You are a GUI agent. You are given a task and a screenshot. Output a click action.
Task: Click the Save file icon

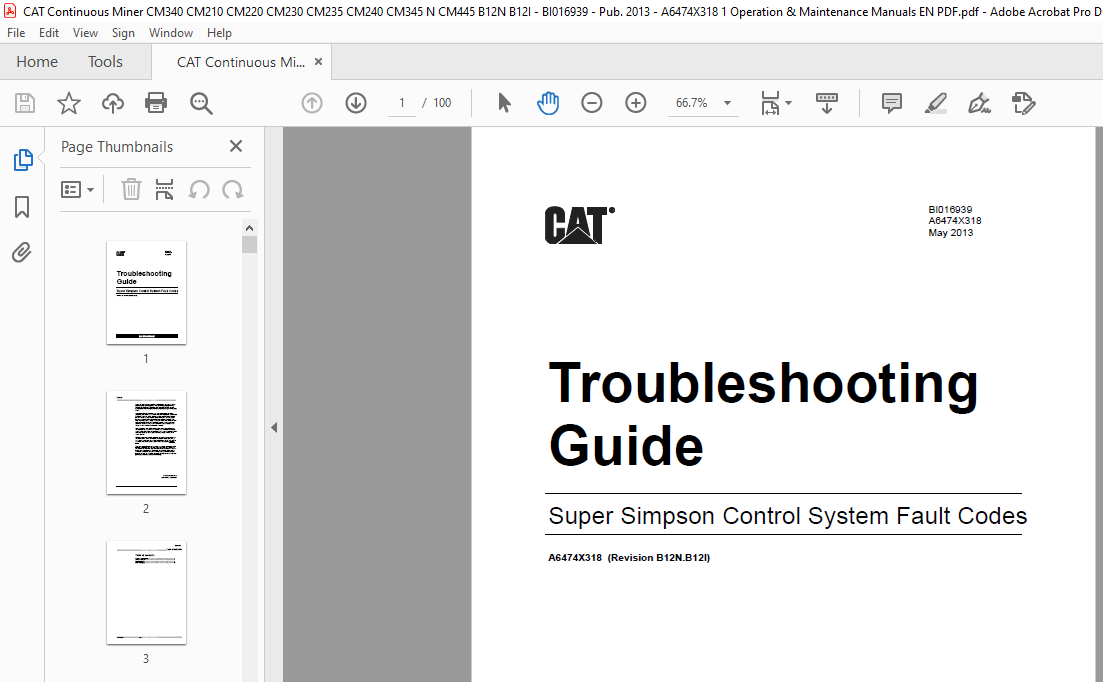tap(25, 103)
